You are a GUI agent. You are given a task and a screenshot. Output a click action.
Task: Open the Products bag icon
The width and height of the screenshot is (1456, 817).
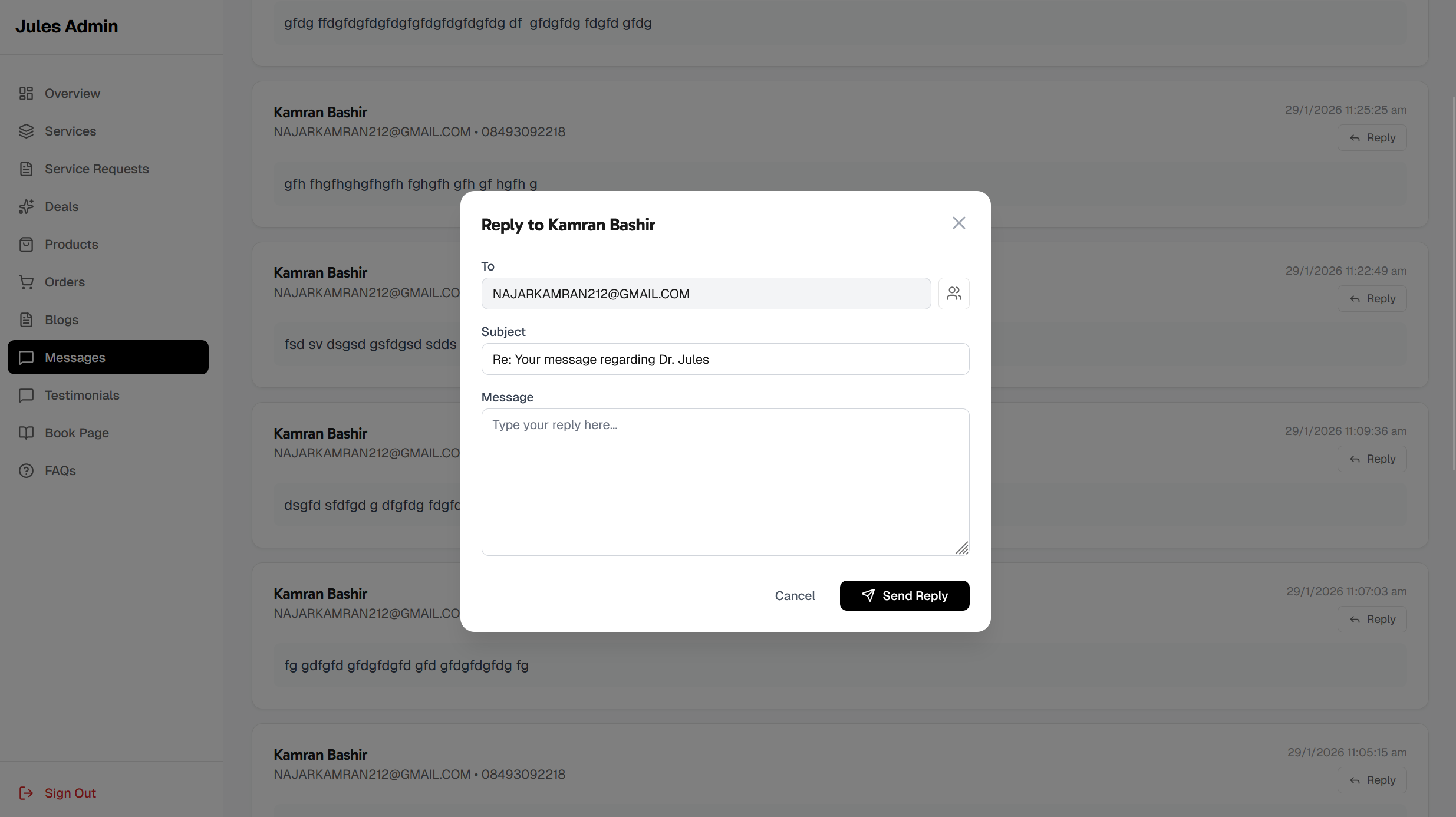click(26, 244)
